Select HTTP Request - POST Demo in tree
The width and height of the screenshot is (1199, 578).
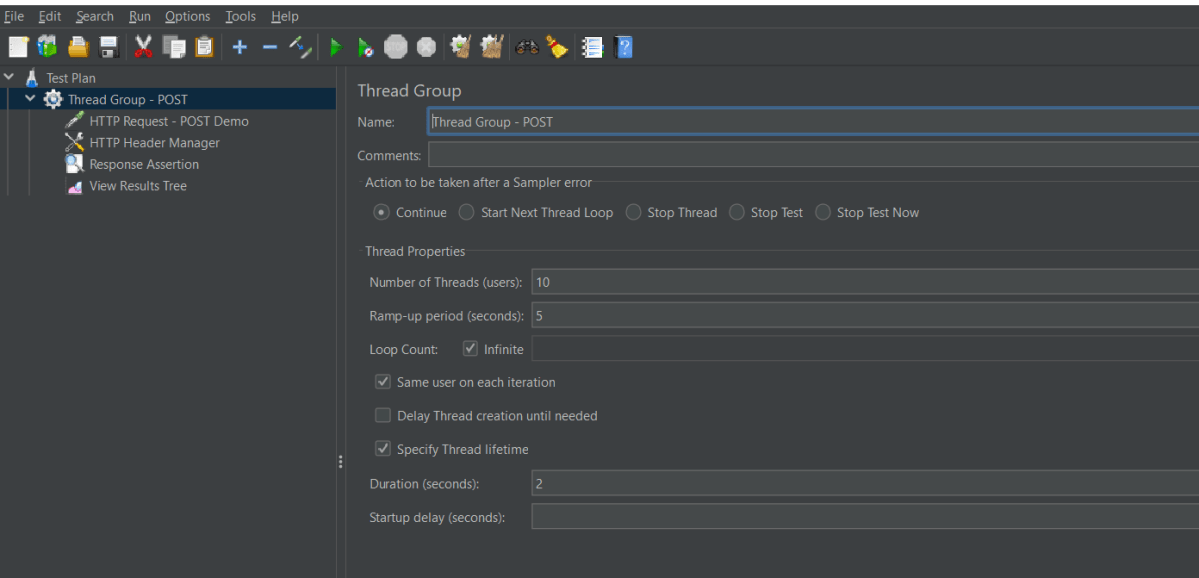click(168, 121)
